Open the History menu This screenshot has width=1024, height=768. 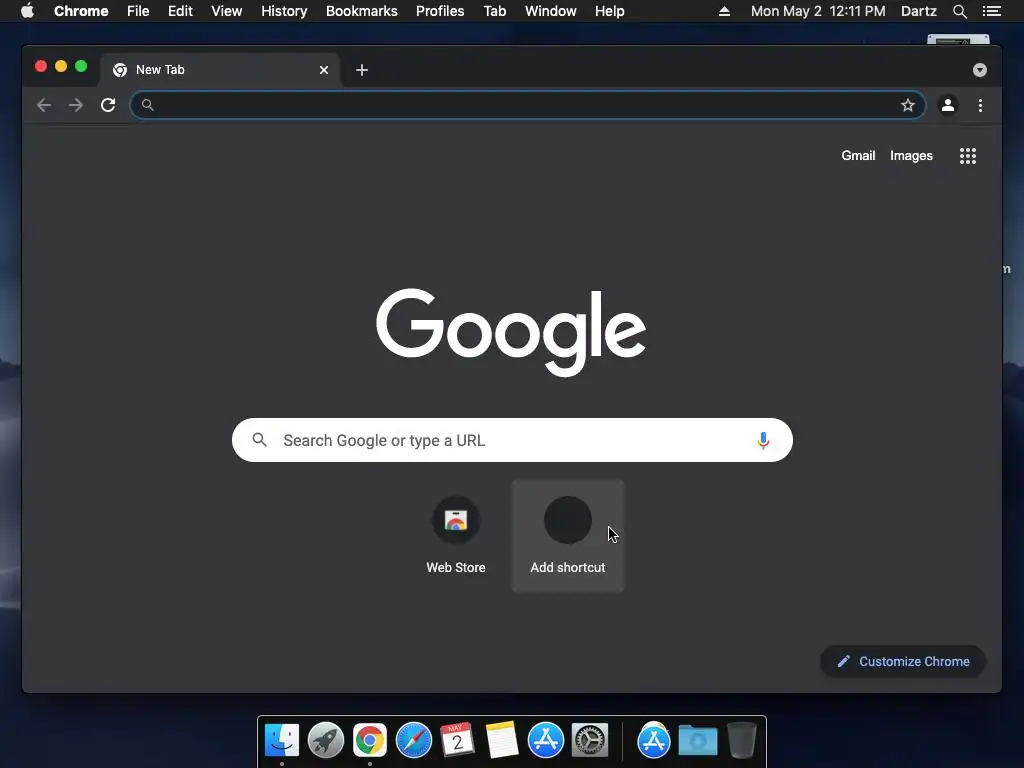(284, 11)
